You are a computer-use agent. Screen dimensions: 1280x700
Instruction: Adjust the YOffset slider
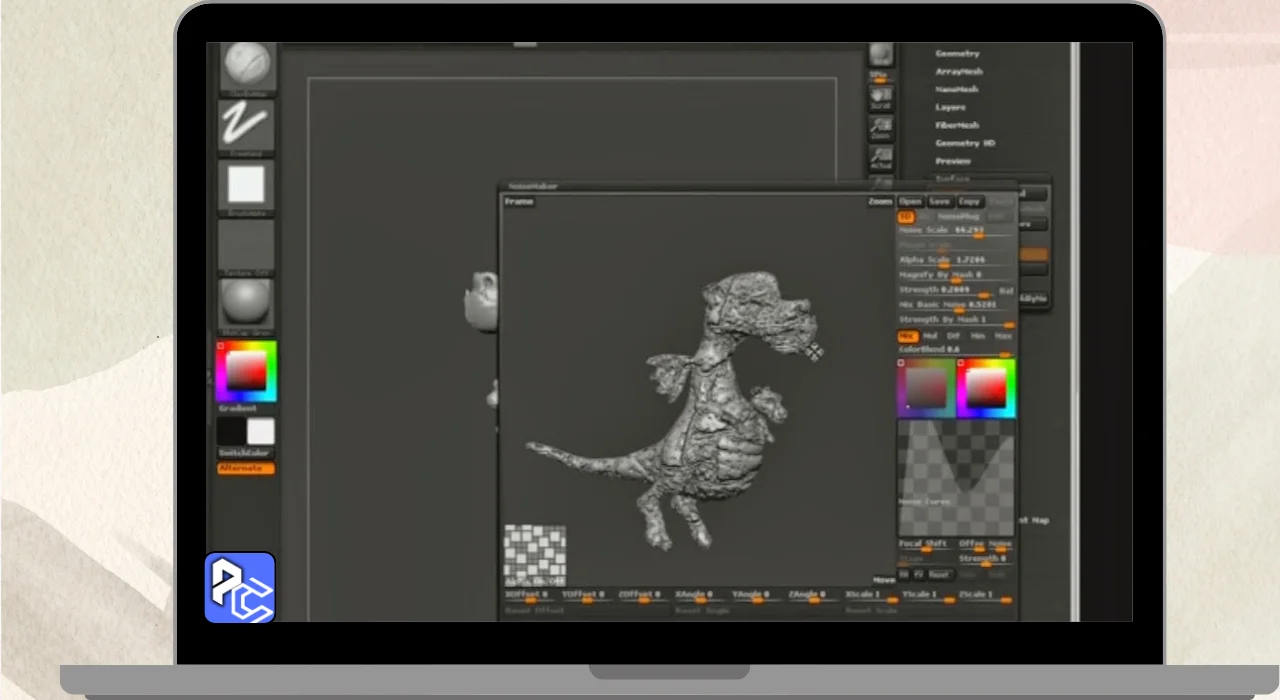pyautogui.click(x=587, y=596)
